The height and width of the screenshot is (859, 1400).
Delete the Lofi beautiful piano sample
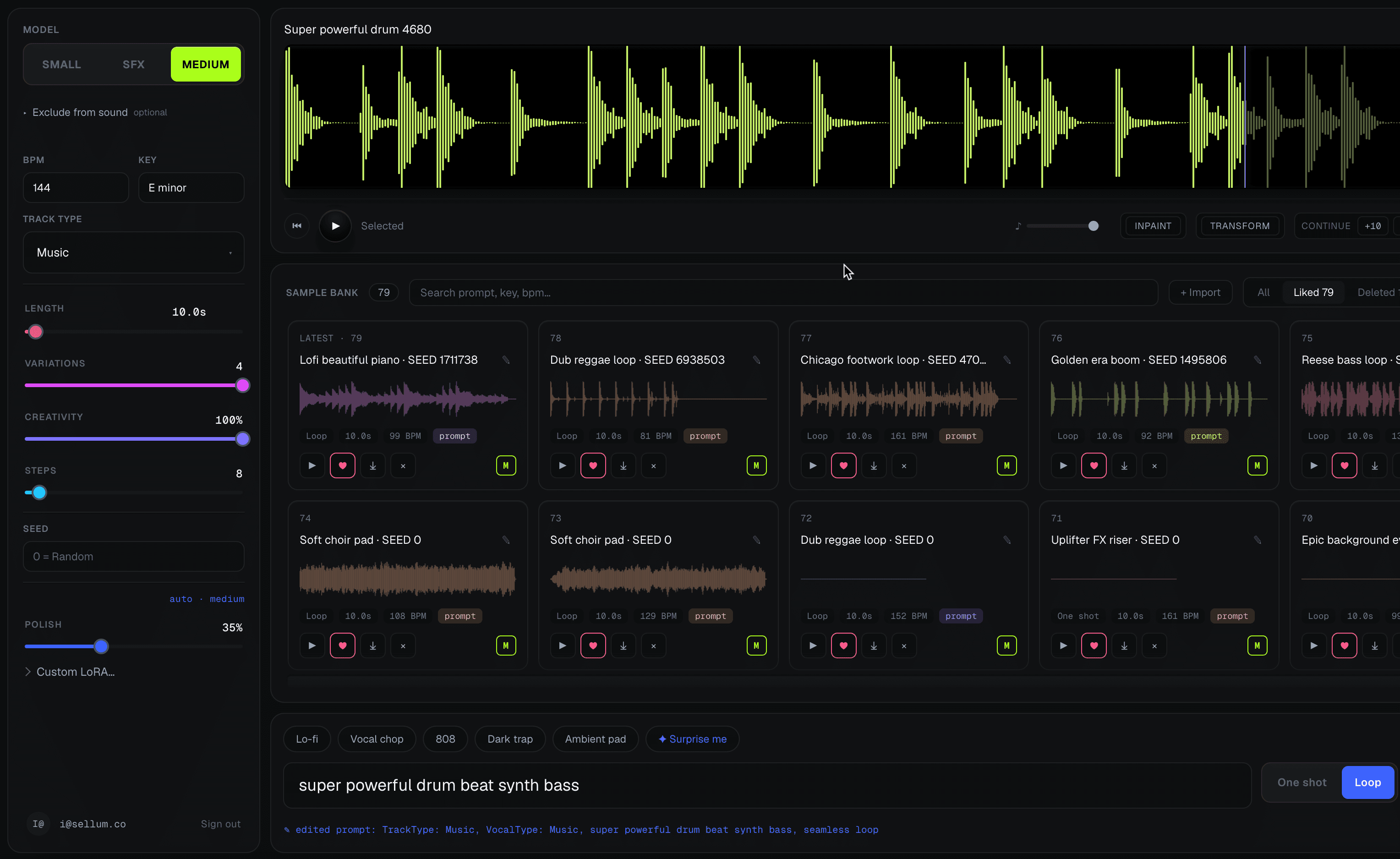click(x=404, y=466)
